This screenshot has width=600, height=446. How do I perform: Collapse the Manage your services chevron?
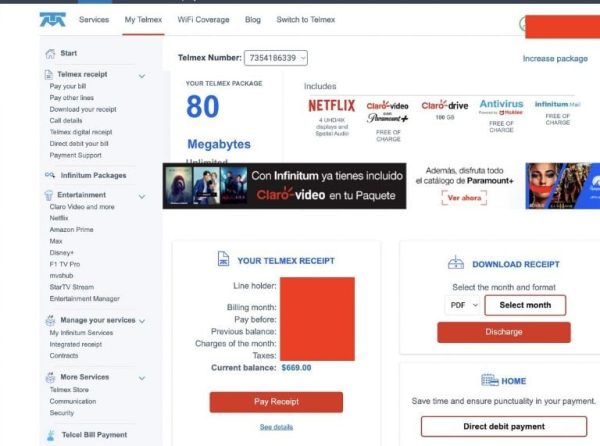(142, 321)
